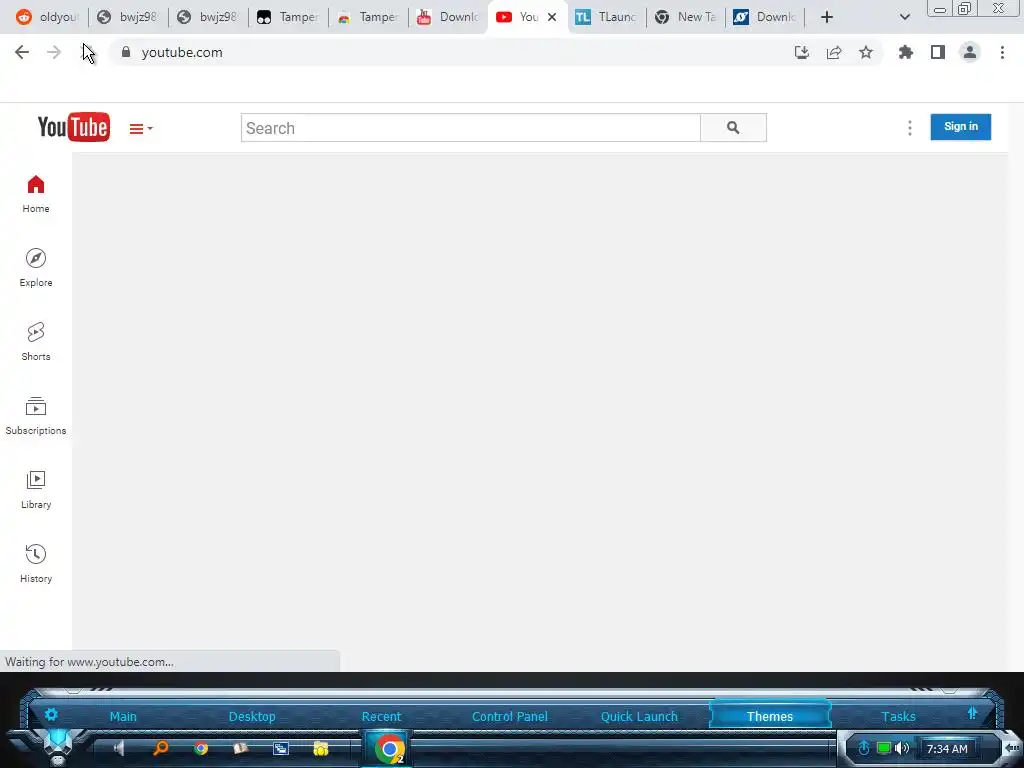Close the active YouTube tab
1024x768 pixels.
(x=552, y=17)
